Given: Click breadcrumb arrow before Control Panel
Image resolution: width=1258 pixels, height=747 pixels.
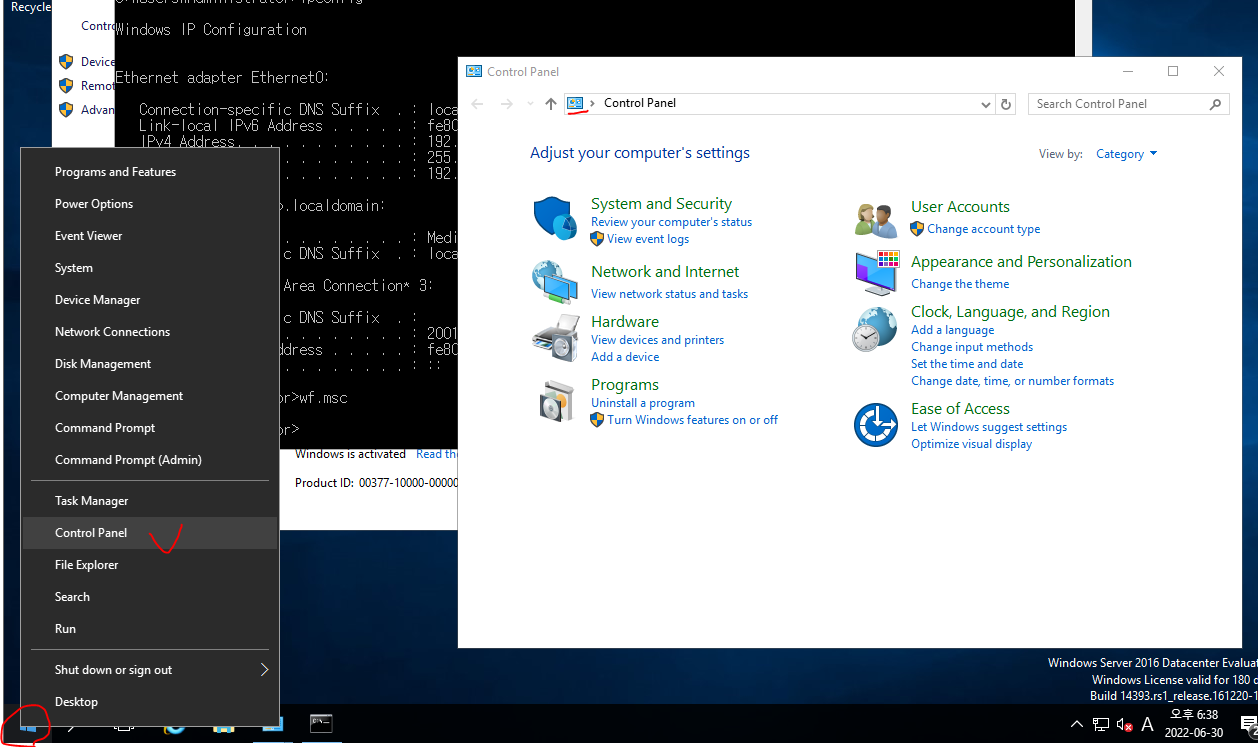Looking at the screenshot, I should point(592,103).
